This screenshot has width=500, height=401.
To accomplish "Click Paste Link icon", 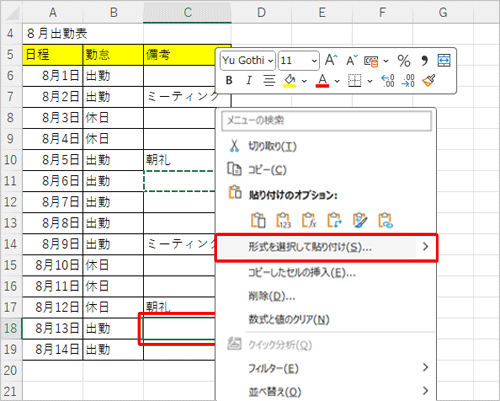I will click(x=386, y=220).
